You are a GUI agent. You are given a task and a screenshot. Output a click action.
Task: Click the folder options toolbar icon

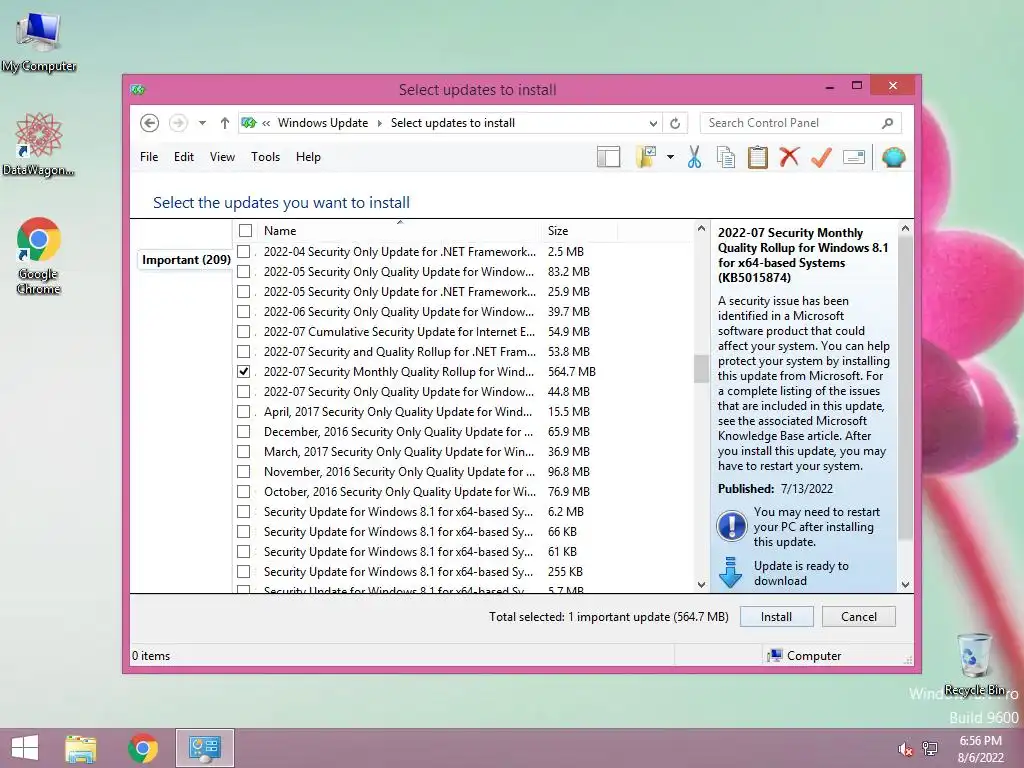[646, 157]
